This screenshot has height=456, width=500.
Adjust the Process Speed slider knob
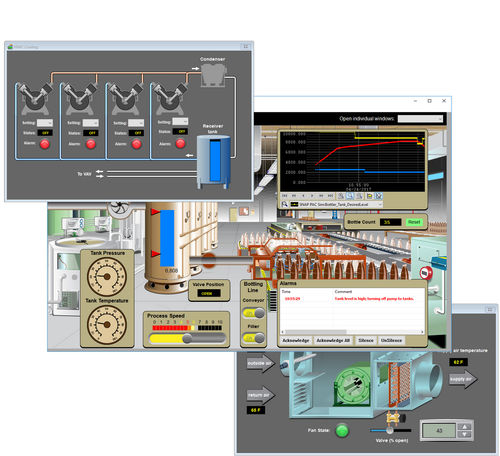pos(187,339)
